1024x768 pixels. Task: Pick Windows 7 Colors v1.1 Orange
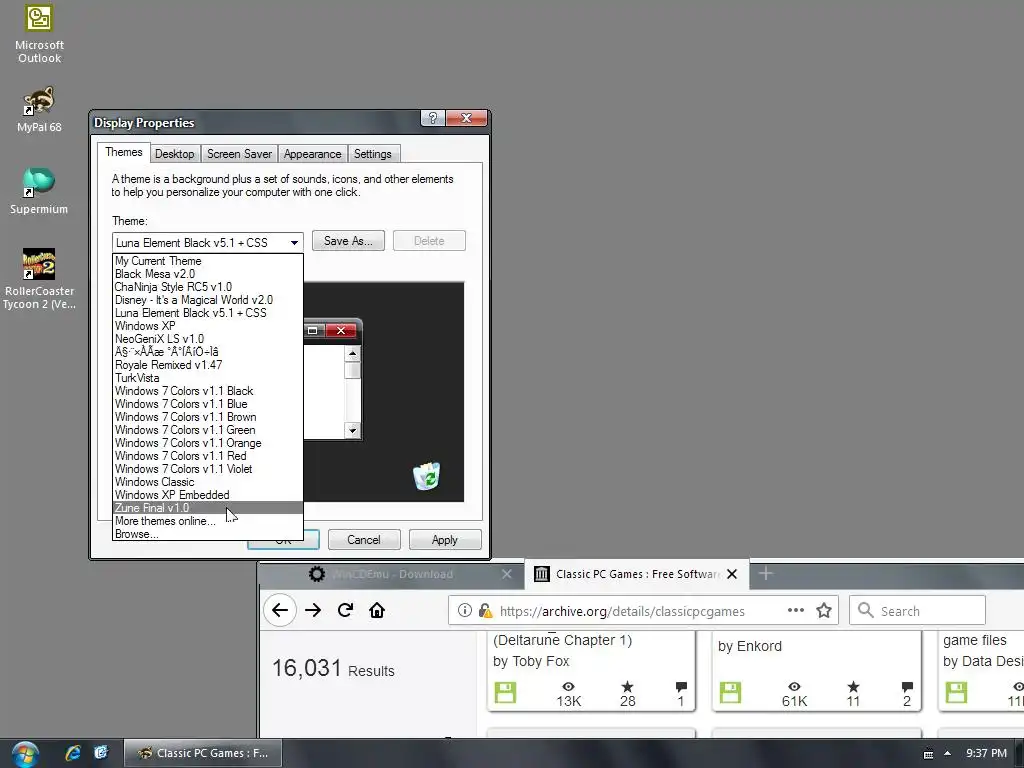(x=208, y=443)
